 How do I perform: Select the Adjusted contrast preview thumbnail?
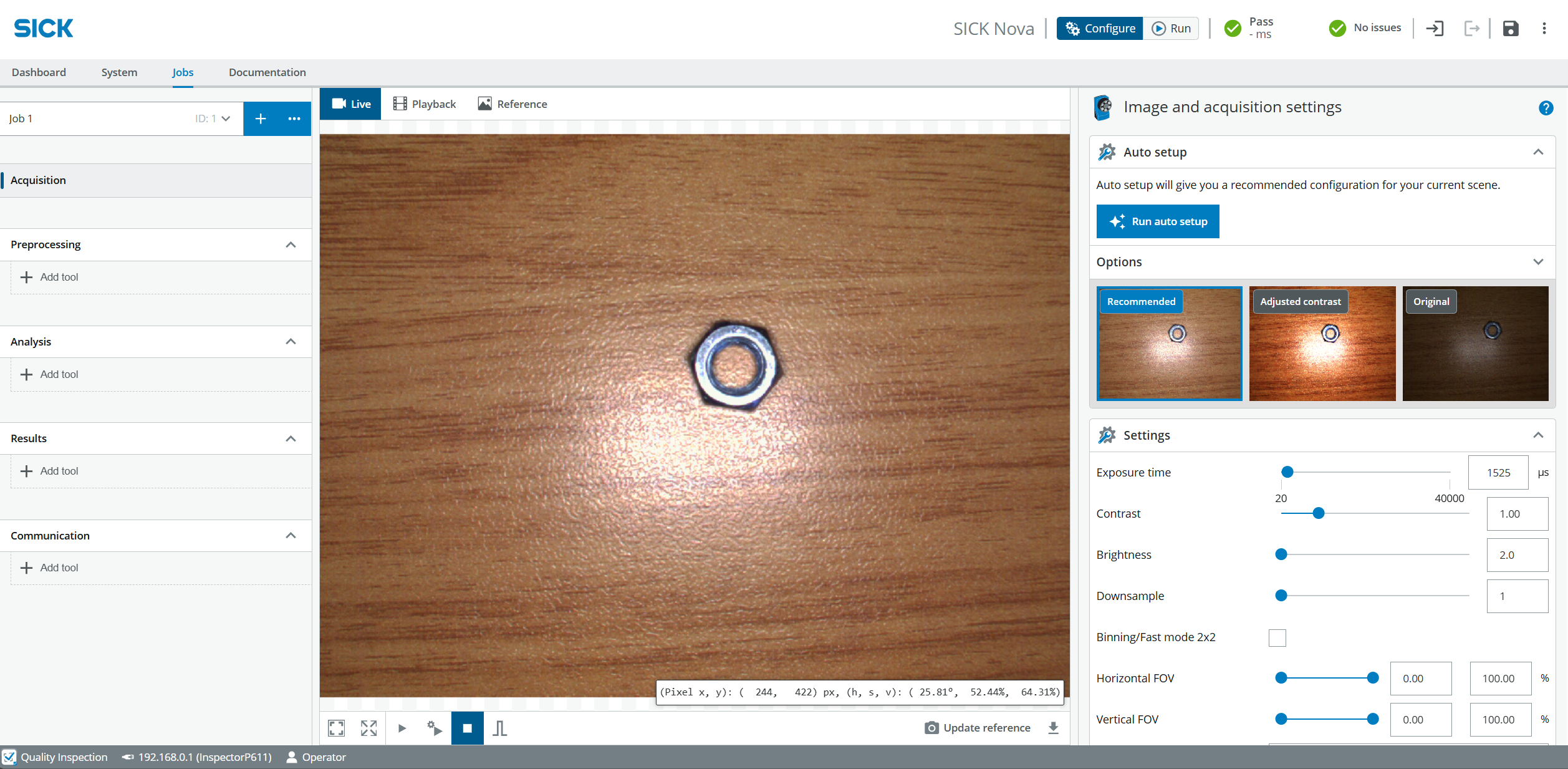click(1322, 343)
